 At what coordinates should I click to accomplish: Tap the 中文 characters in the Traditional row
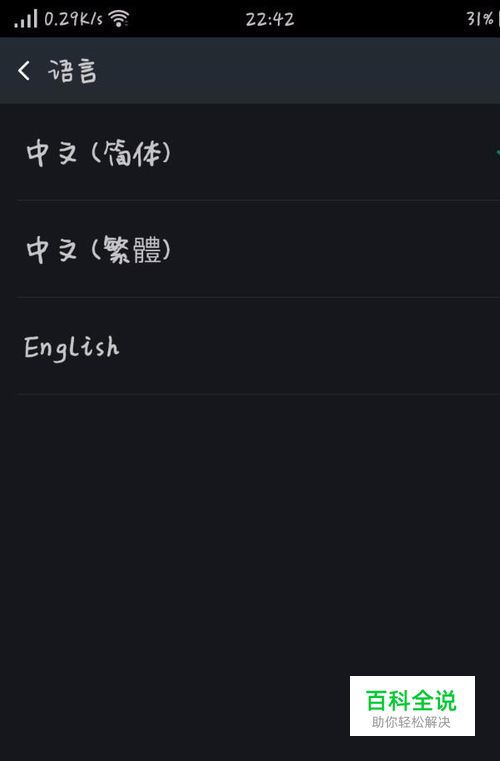click(x=52, y=250)
